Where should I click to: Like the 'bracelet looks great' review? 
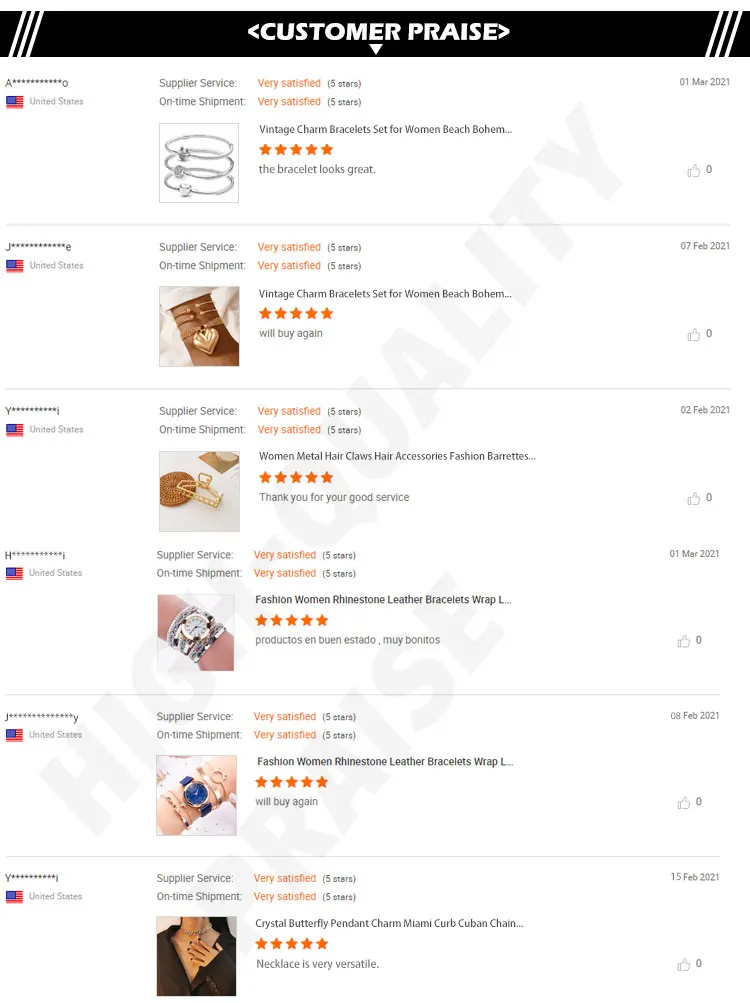[x=694, y=170]
